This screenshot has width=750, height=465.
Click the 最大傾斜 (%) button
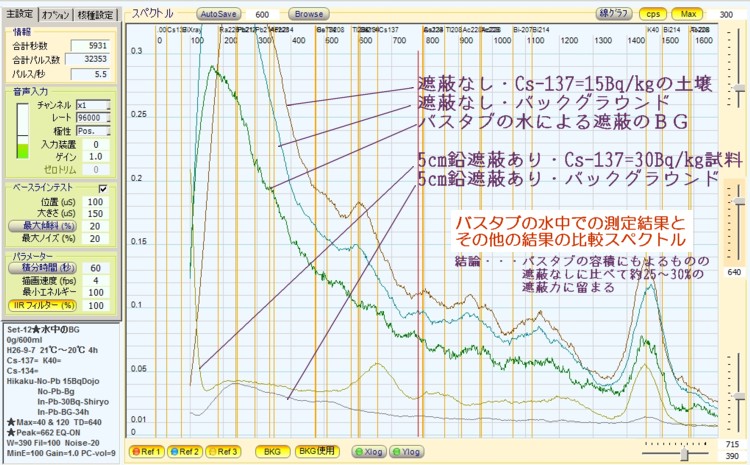[43, 226]
